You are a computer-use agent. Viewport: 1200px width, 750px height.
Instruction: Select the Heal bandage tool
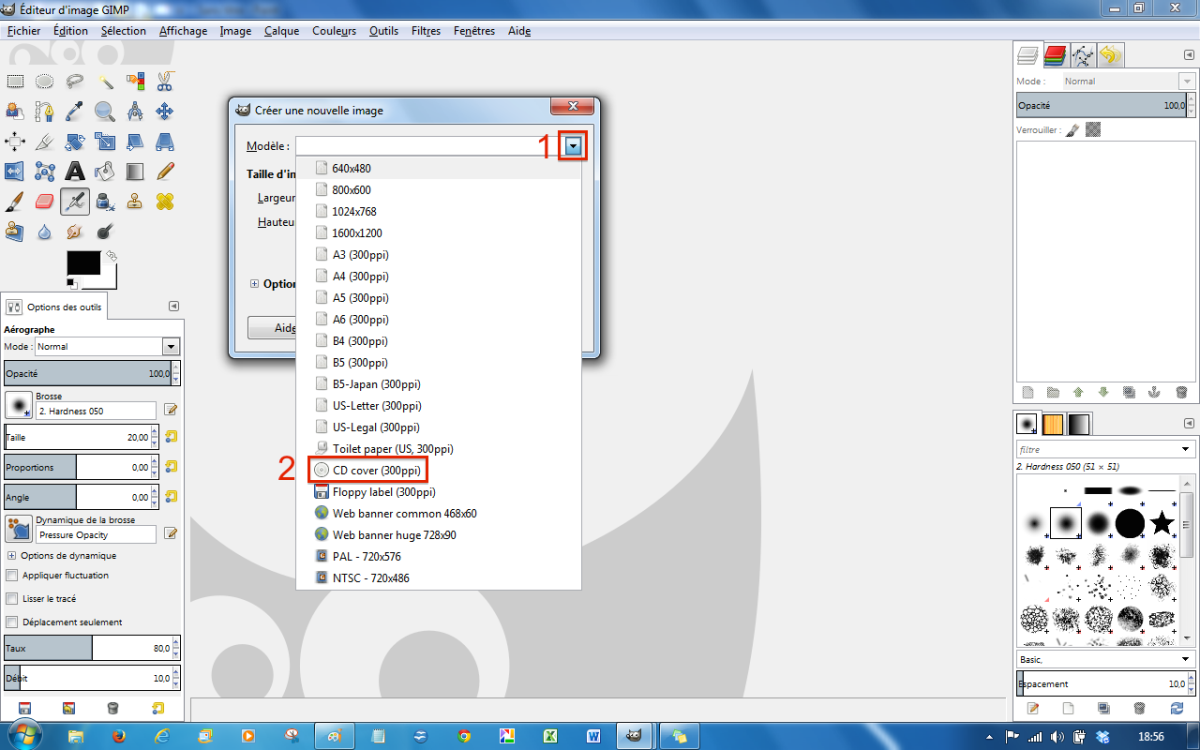click(x=165, y=201)
